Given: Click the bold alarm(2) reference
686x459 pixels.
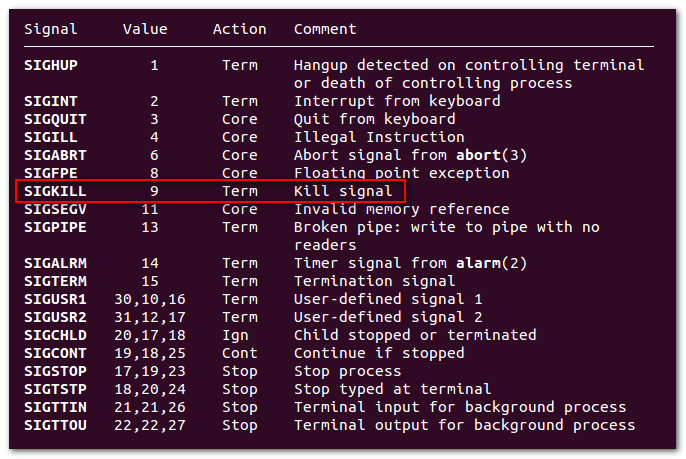Looking at the screenshot, I should pyautogui.click(x=491, y=263).
